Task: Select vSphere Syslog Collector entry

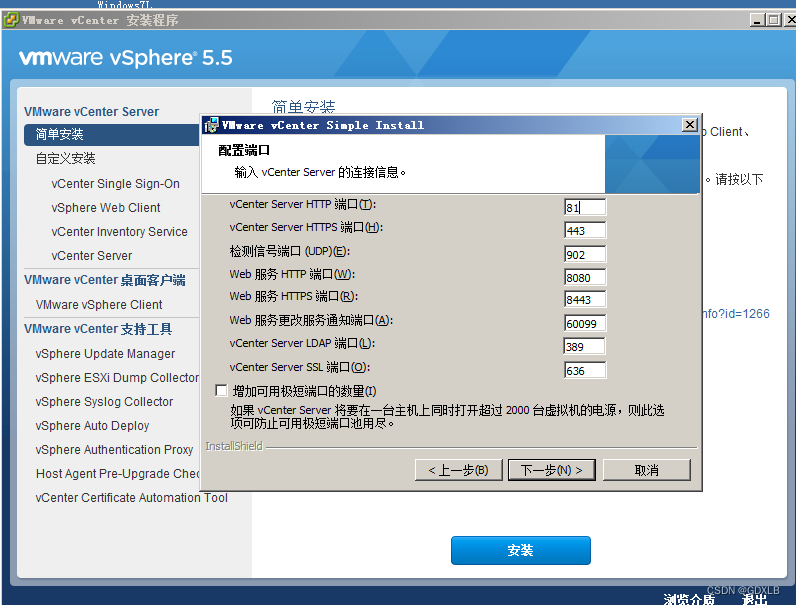Action: pyautogui.click(x=104, y=401)
